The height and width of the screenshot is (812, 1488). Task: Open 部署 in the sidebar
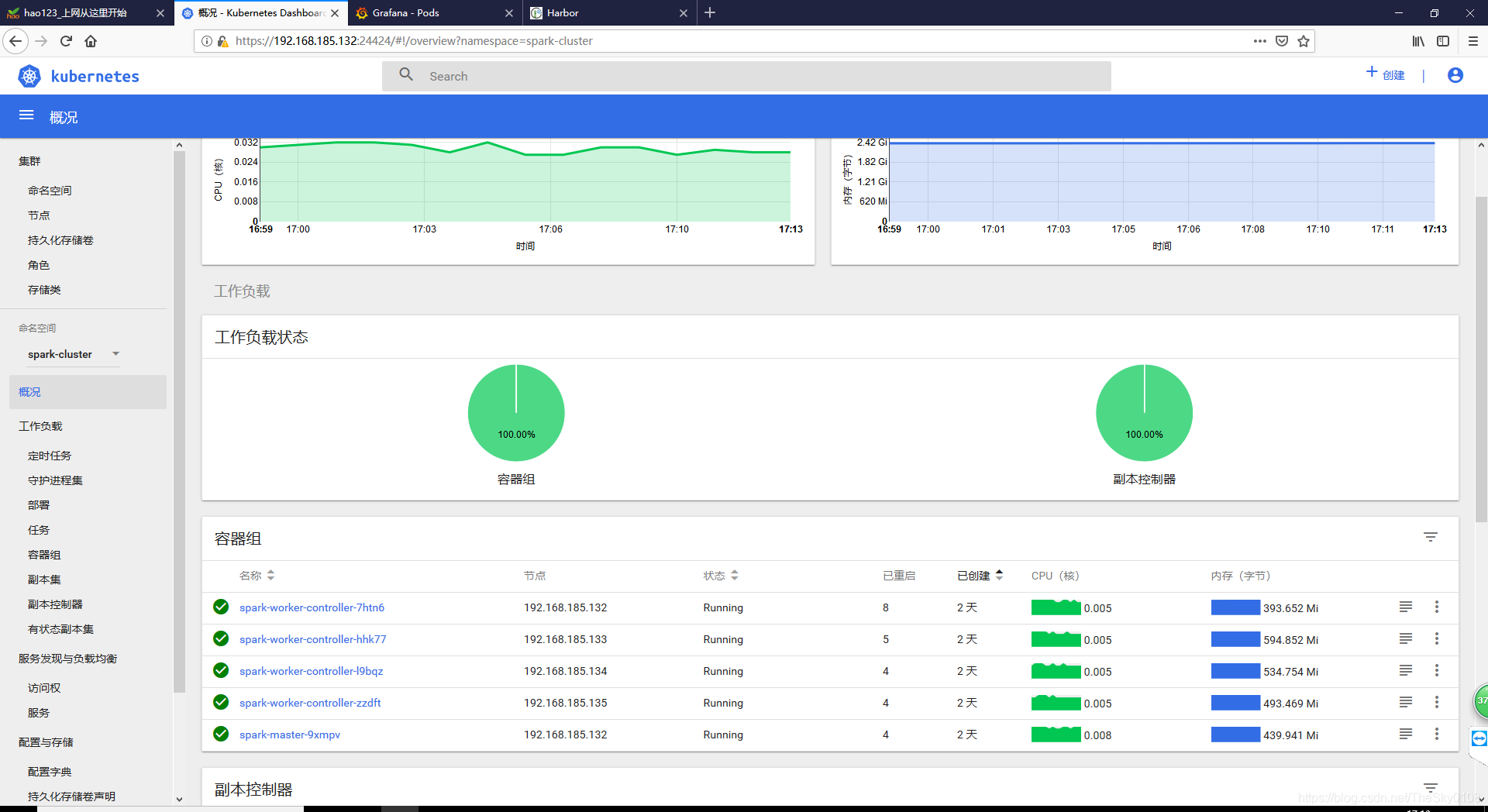tap(39, 505)
